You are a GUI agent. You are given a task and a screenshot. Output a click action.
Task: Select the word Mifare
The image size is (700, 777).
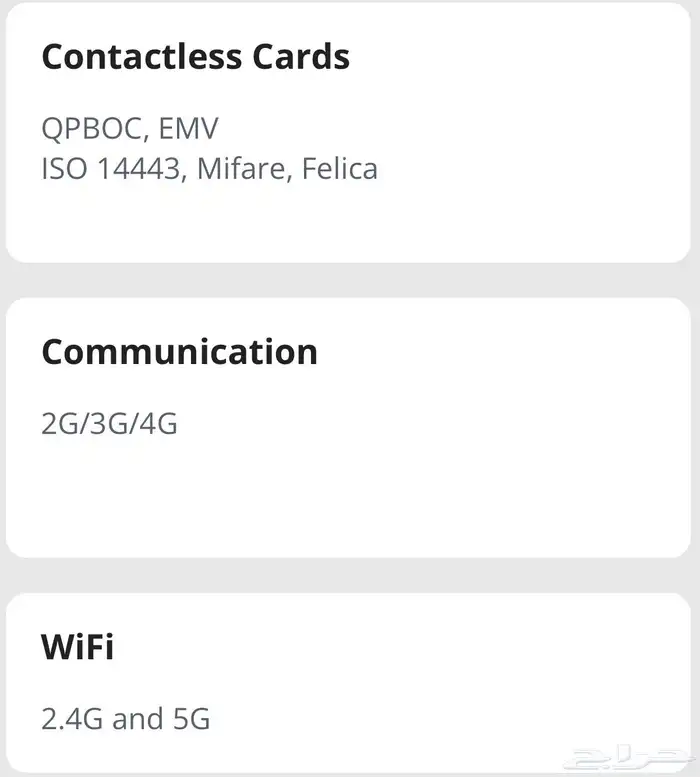[x=242, y=168]
